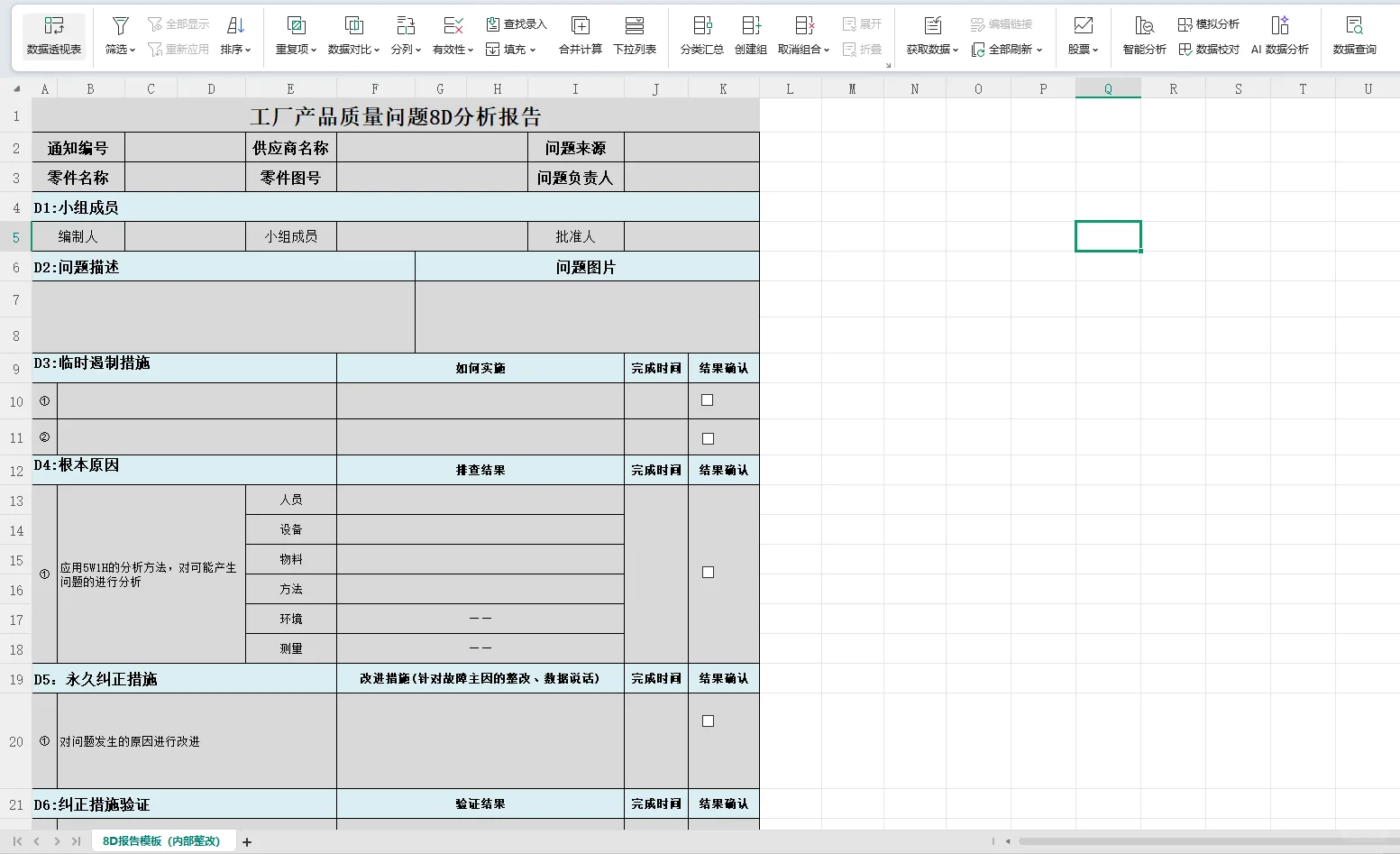Expand the 重复项 dropdown arrow
The image size is (1400, 854).
pyautogui.click(x=314, y=51)
